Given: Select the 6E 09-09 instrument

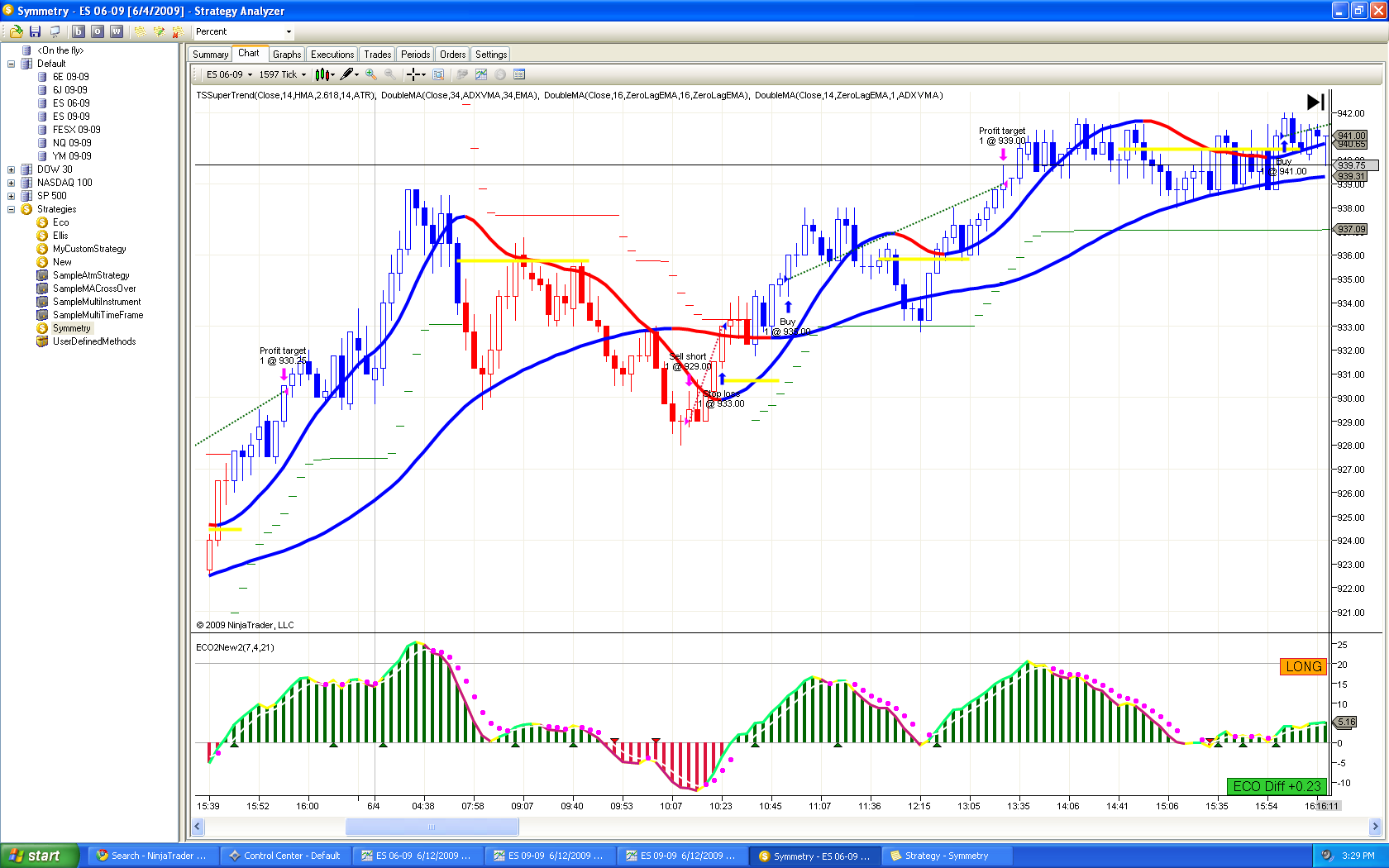Looking at the screenshot, I should coord(70,77).
